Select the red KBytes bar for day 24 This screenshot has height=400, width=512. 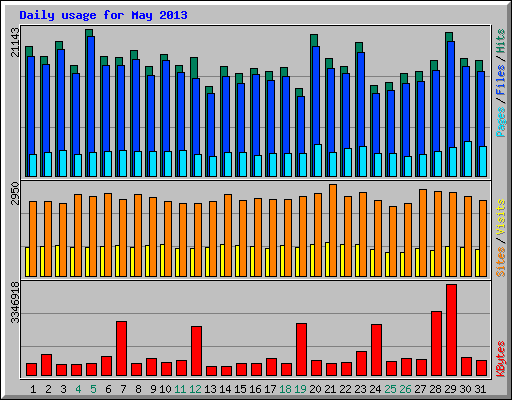point(376,350)
